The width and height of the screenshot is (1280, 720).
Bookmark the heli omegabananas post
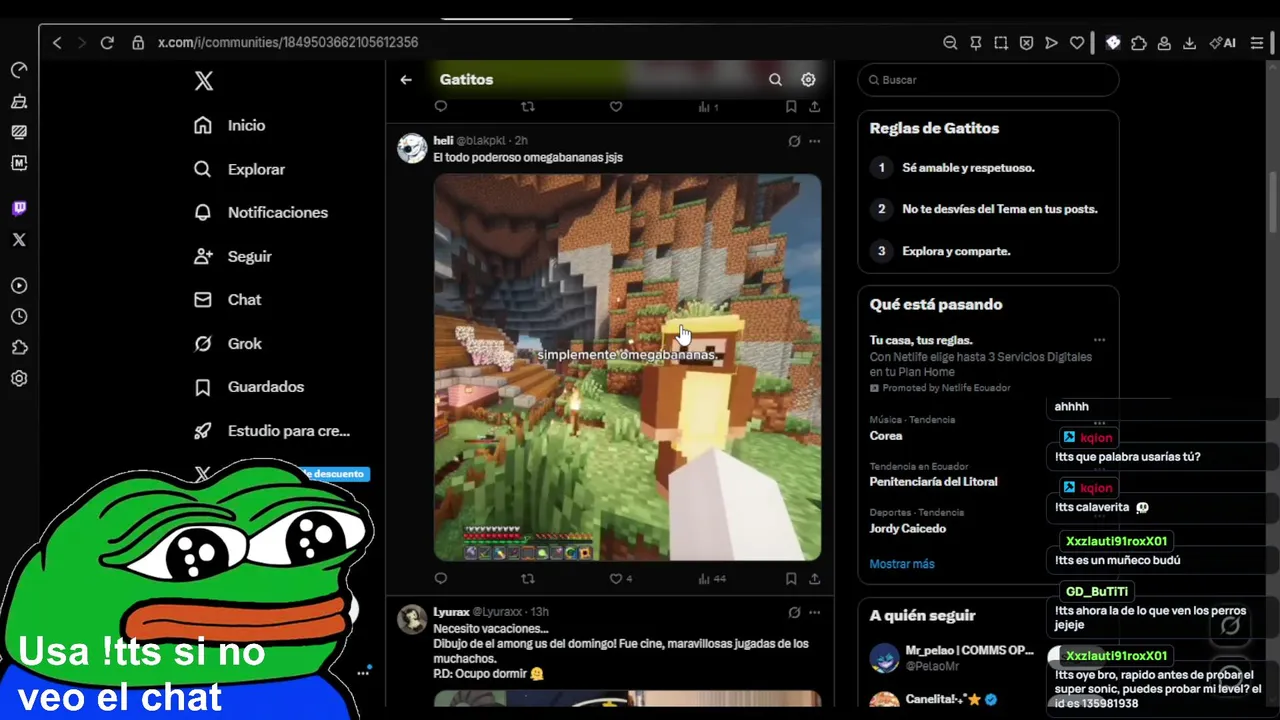click(x=791, y=578)
